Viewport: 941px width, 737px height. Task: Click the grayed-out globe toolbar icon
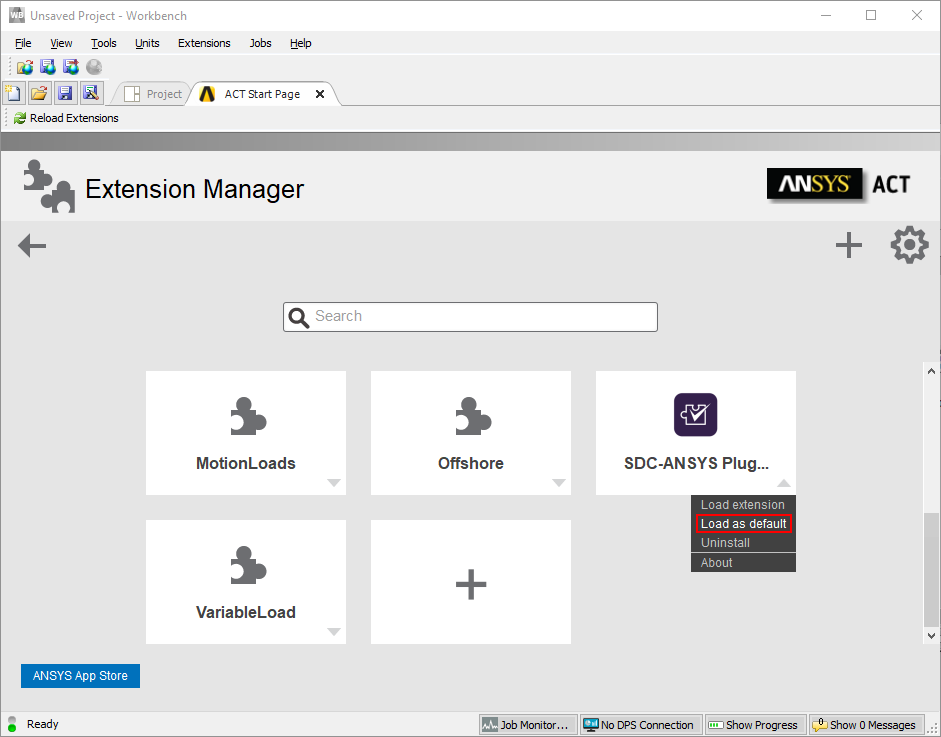click(94, 67)
